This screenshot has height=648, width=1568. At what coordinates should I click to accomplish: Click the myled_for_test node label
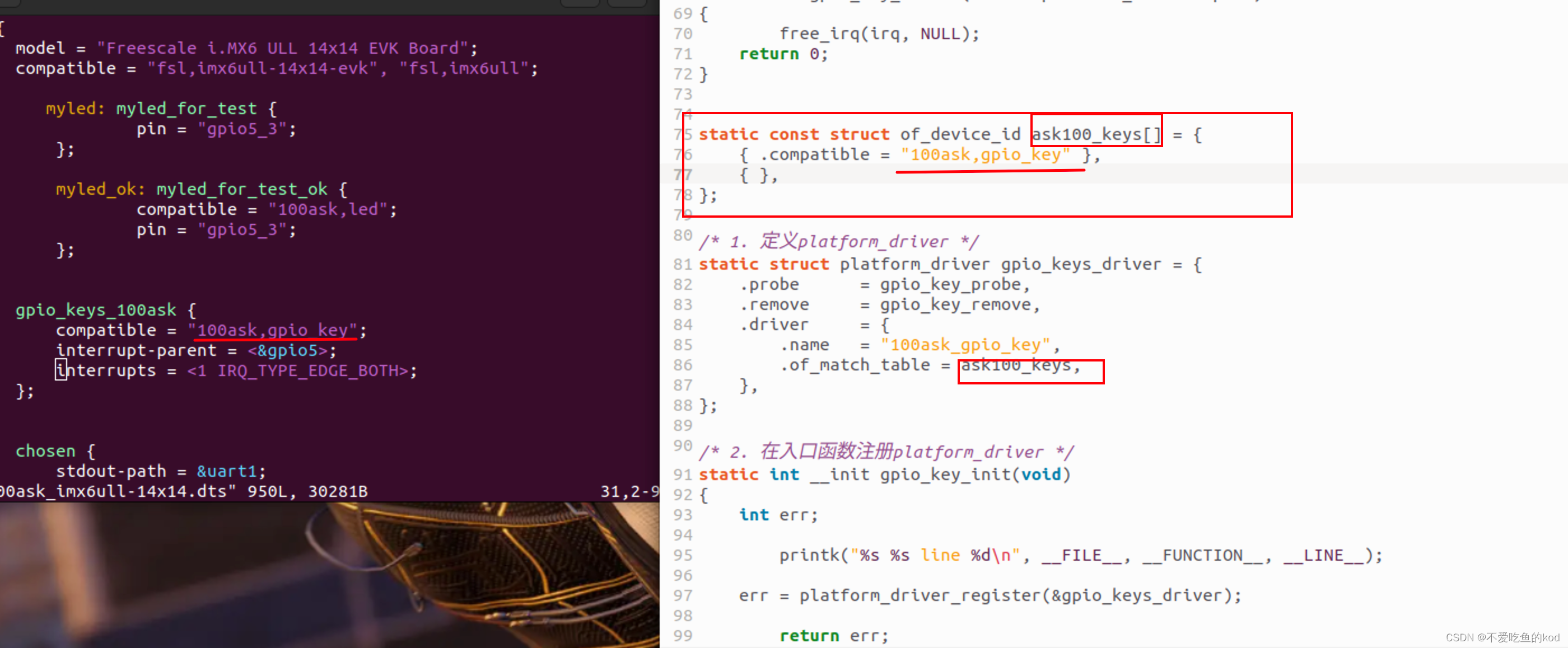point(186,107)
